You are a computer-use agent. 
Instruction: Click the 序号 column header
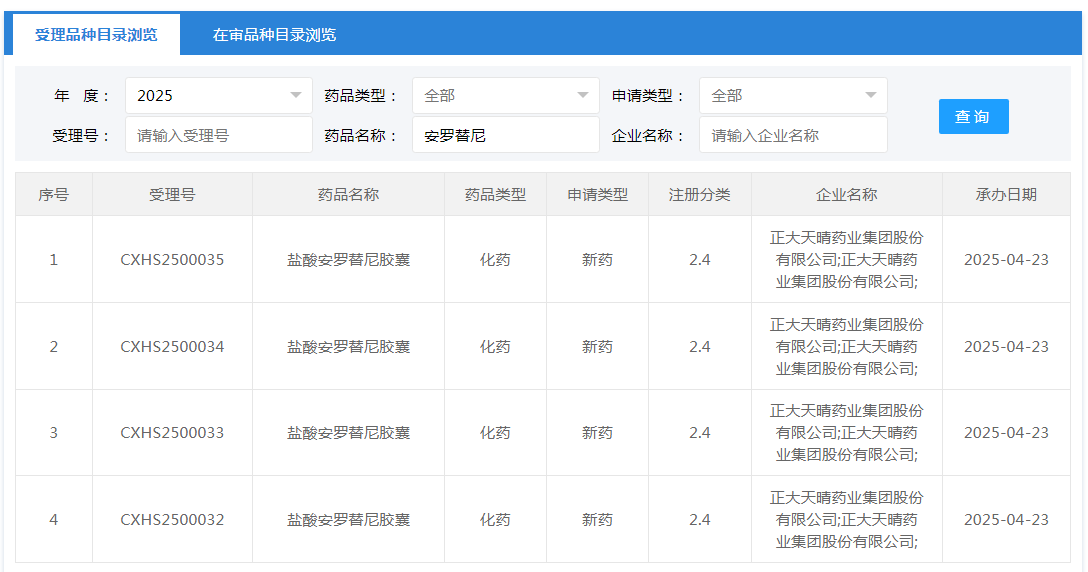coord(53,195)
